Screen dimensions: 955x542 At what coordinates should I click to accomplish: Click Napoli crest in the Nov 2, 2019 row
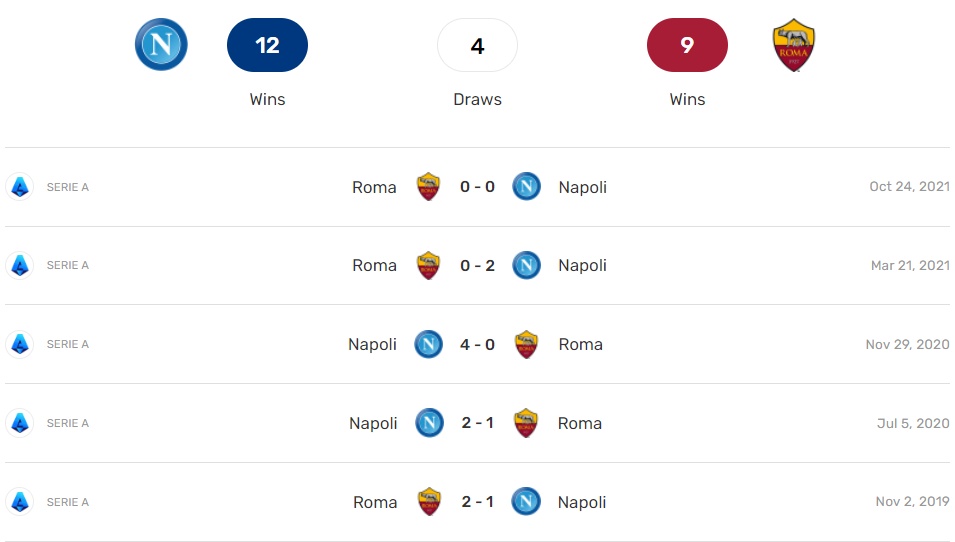526,502
